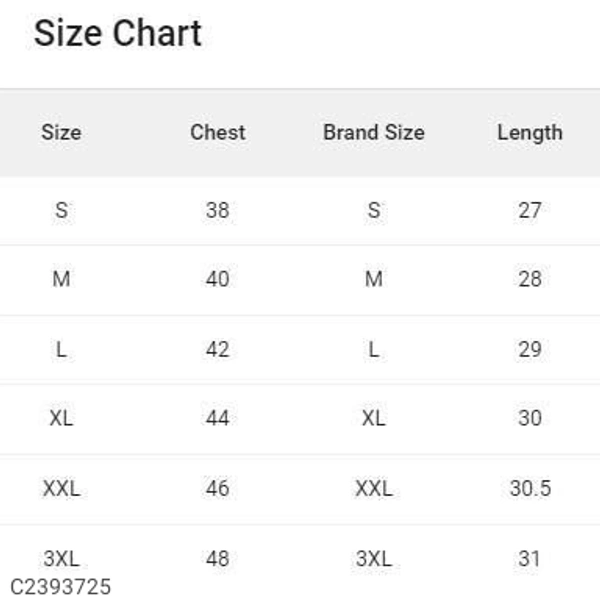Select brand size XXL
The height and width of the screenshot is (603, 600).
pyautogui.click(x=373, y=488)
